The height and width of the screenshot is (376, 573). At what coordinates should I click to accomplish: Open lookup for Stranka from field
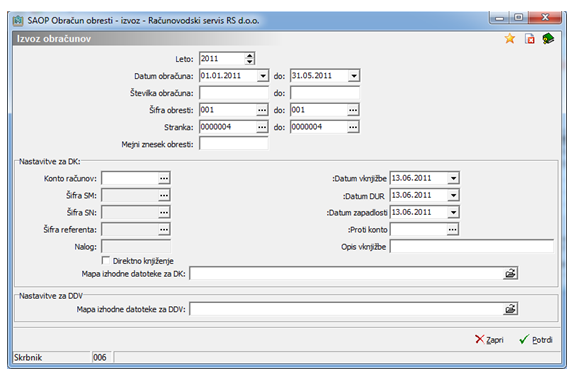pyautogui.click(x=262, y=127)
